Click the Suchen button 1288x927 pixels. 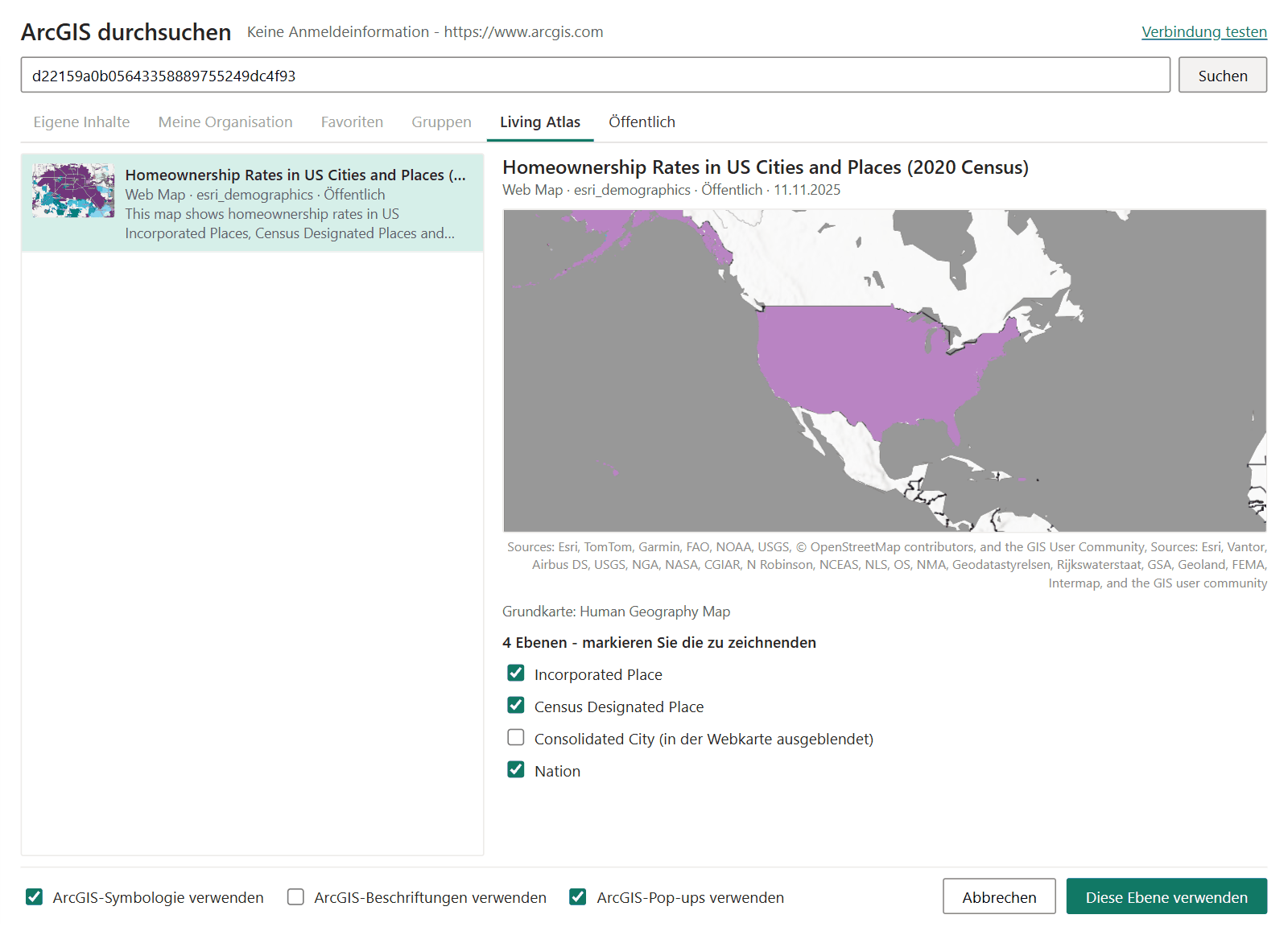[x=1223, y=75]
